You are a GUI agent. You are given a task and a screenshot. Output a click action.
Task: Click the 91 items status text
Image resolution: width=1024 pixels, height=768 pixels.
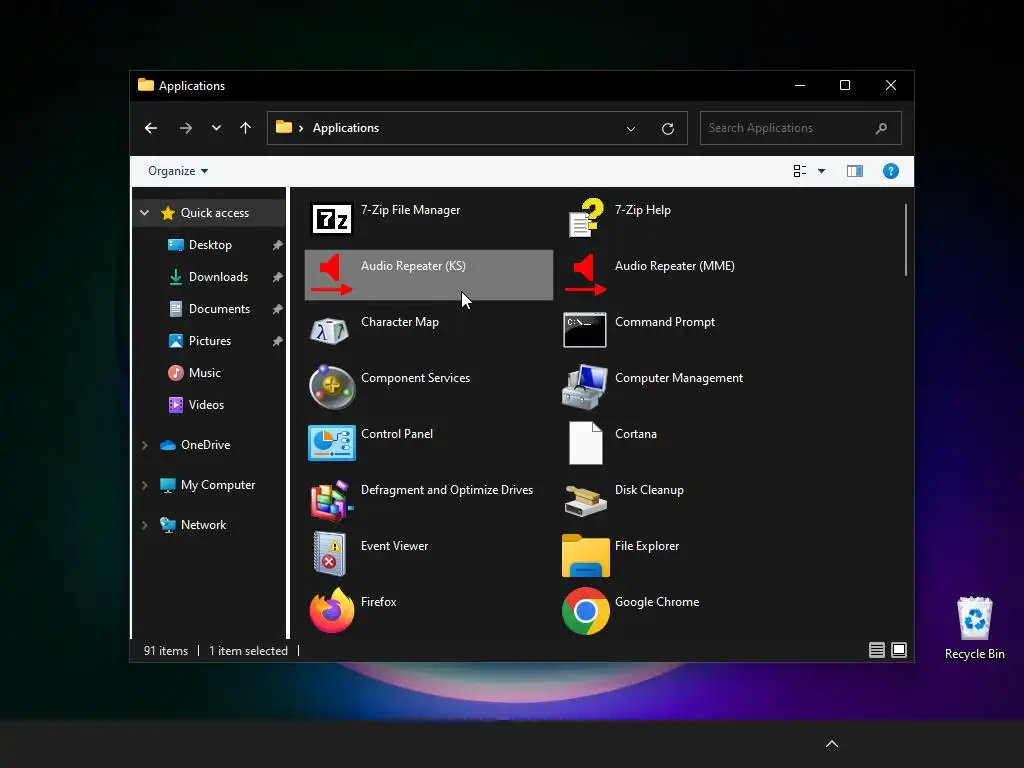point(166,650)
